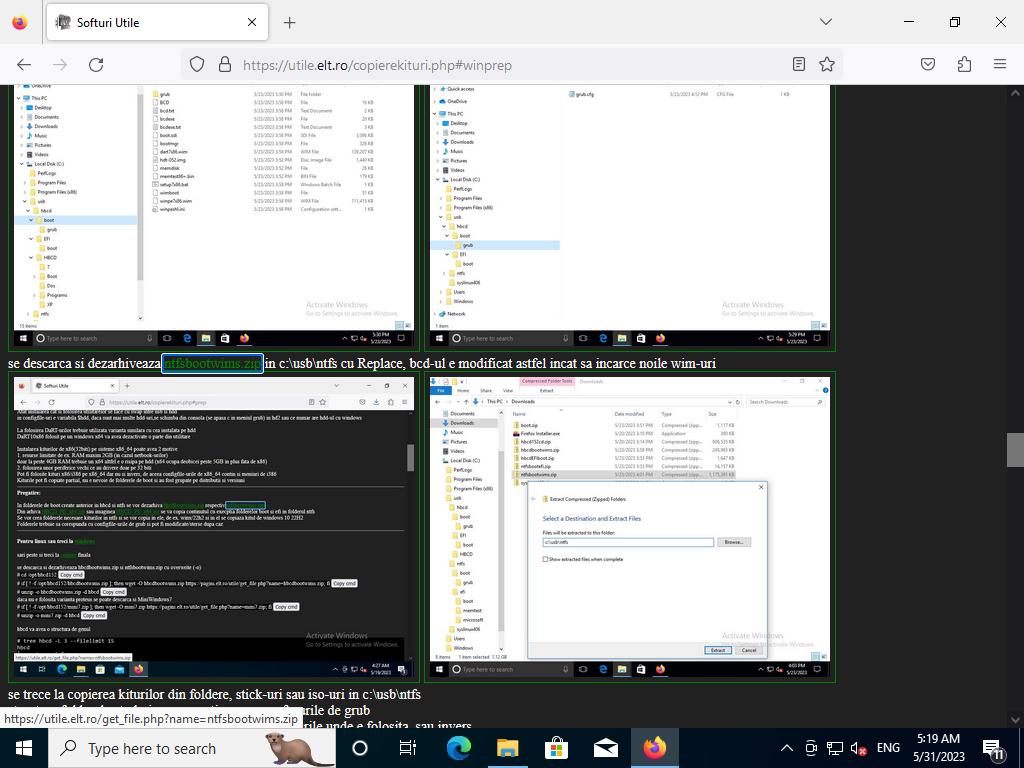The height and width of the screenshot is (768, 1024).
Task: Expand the list all tabs dropdown
Action: coord(825,22)
